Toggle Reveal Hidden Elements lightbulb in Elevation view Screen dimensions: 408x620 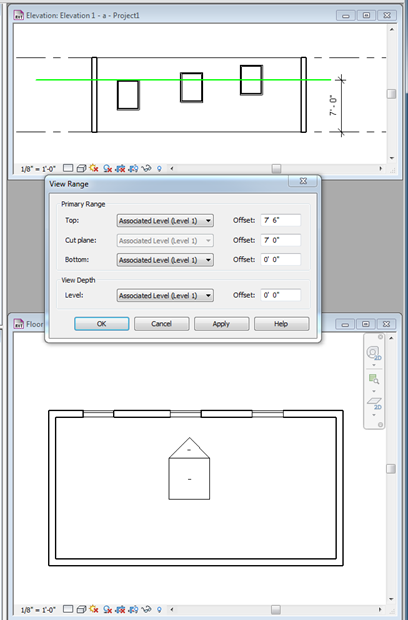pos(159,168)
